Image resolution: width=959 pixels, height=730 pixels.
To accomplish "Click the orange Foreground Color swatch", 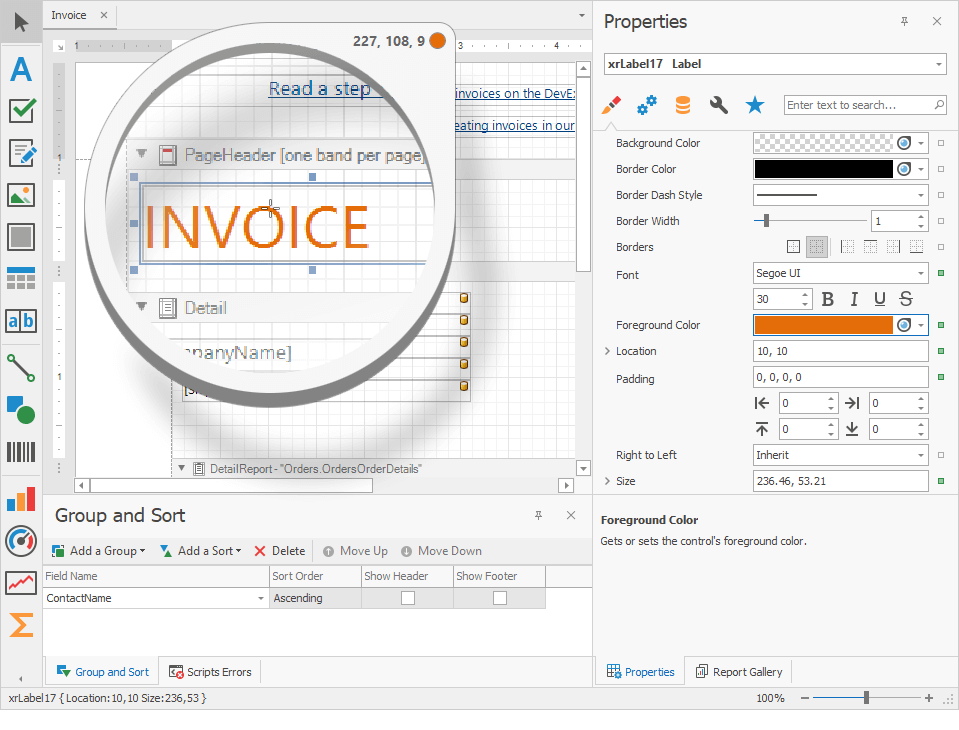I will [822, 325].
